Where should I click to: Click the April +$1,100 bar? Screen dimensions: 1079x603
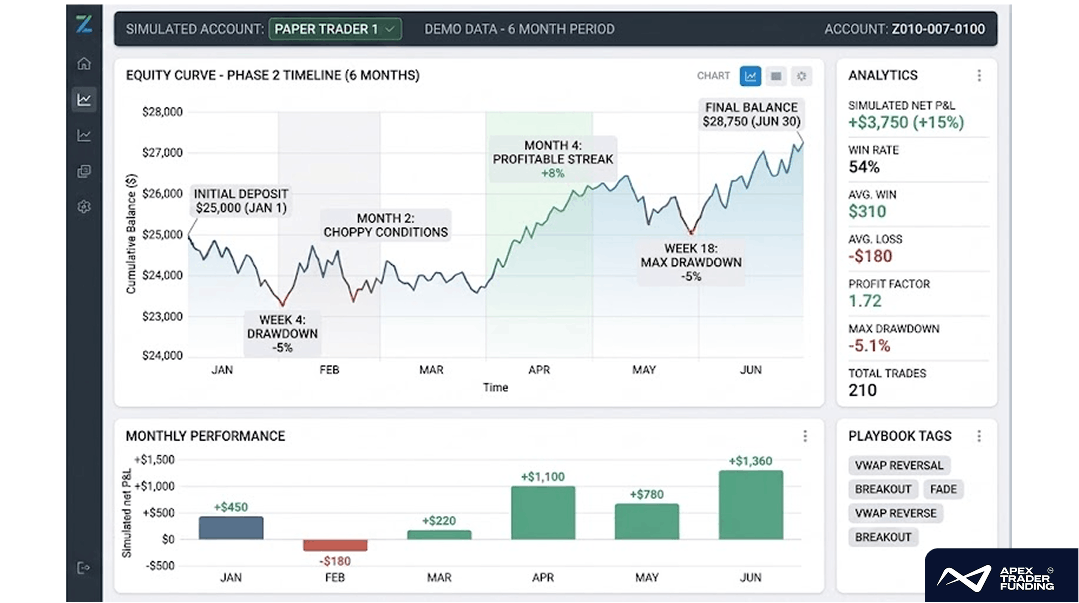(x=543, y=513)
